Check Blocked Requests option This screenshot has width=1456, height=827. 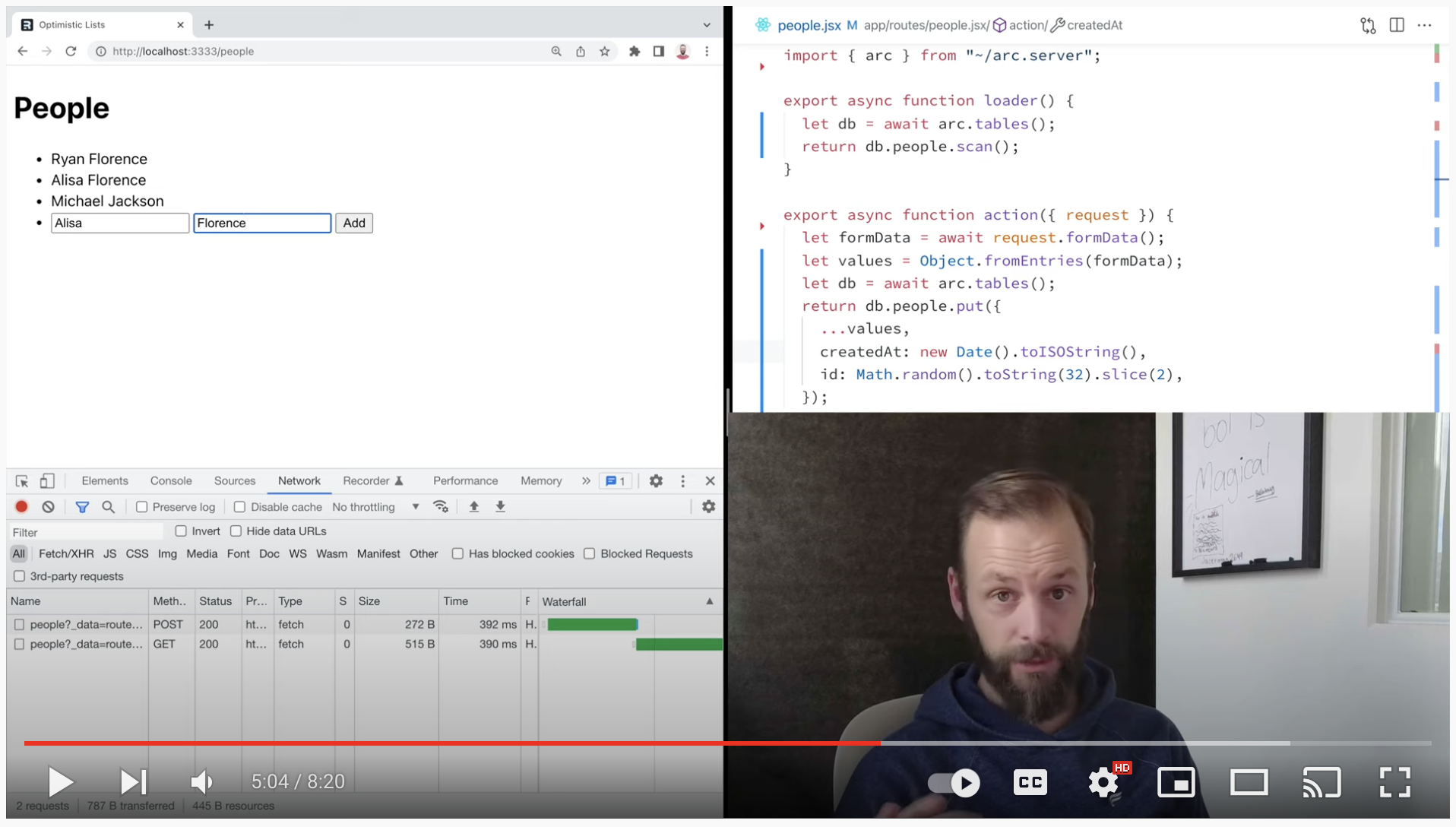point(590,554)
